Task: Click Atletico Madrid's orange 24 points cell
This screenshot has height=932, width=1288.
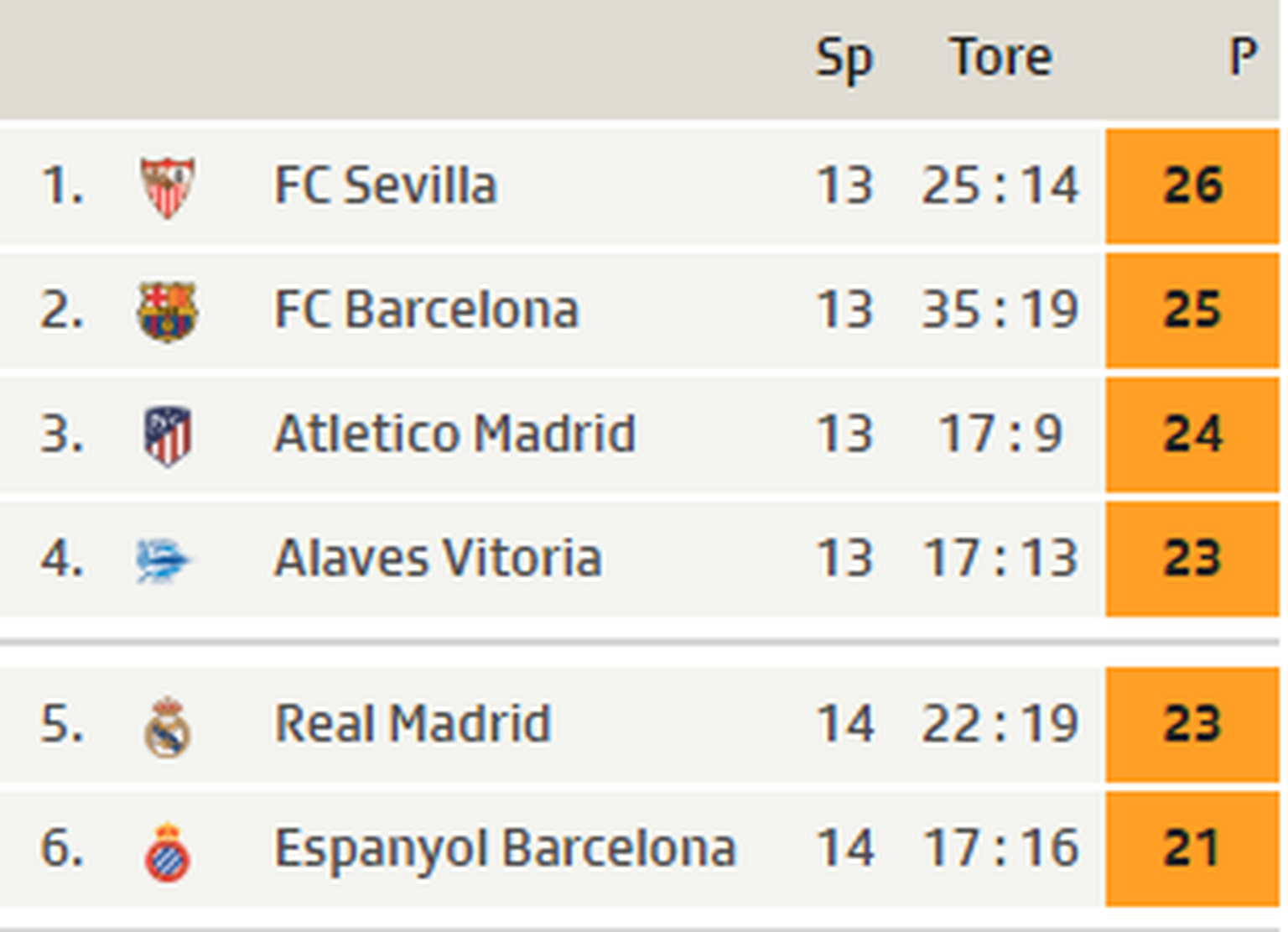Action: [x=1192, y=434]
